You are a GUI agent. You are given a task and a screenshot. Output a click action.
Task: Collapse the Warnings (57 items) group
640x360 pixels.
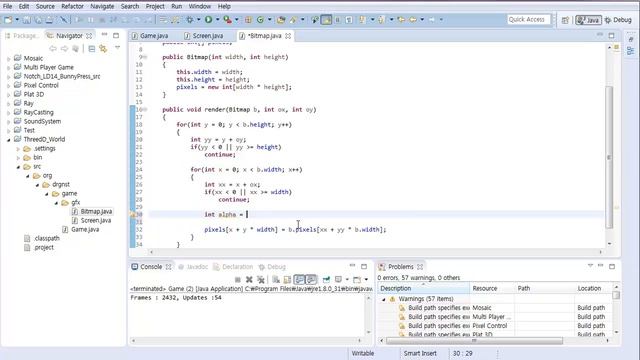tap(383, 299)
